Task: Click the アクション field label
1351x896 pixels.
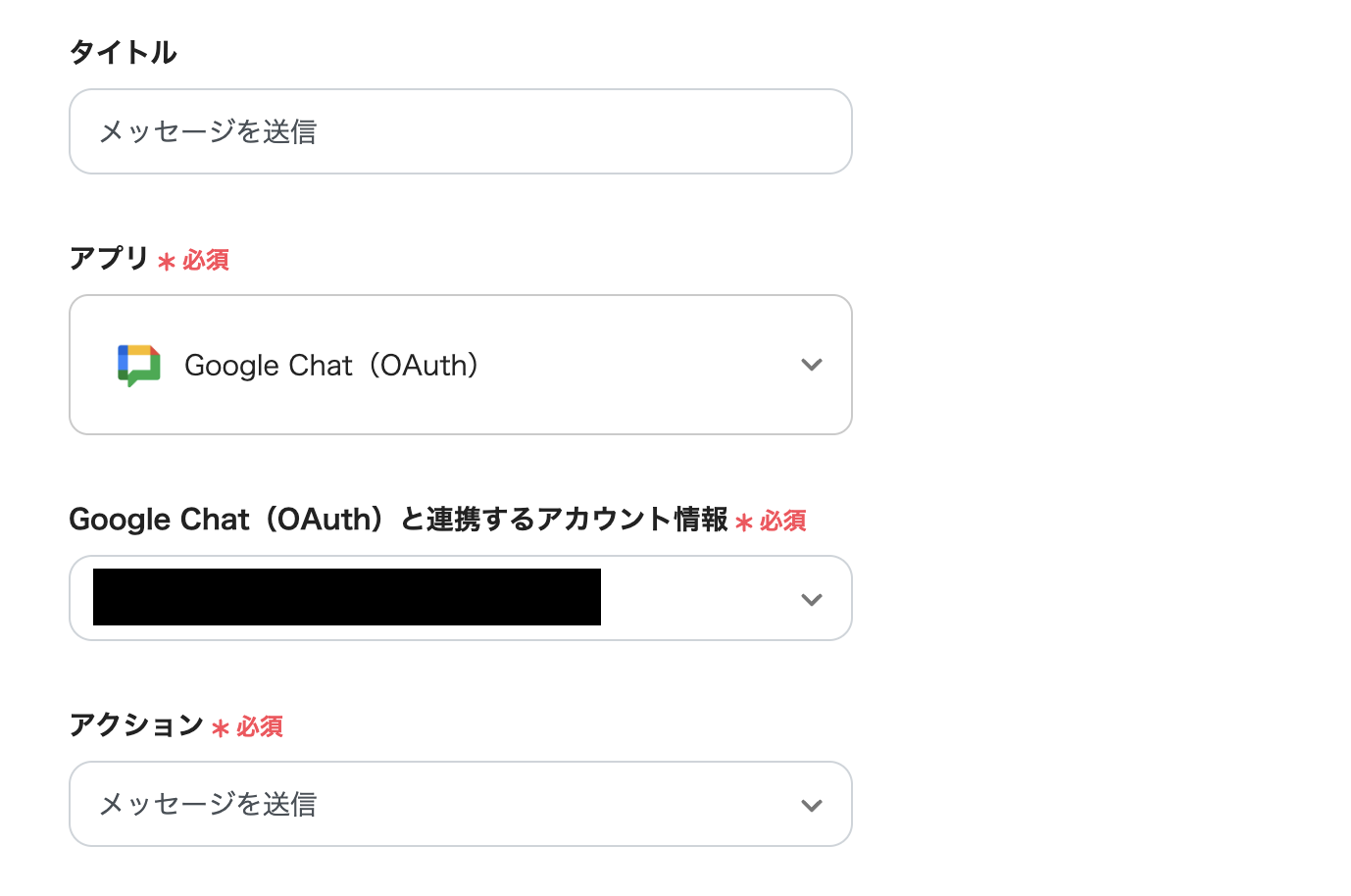Action: (136, 725)
